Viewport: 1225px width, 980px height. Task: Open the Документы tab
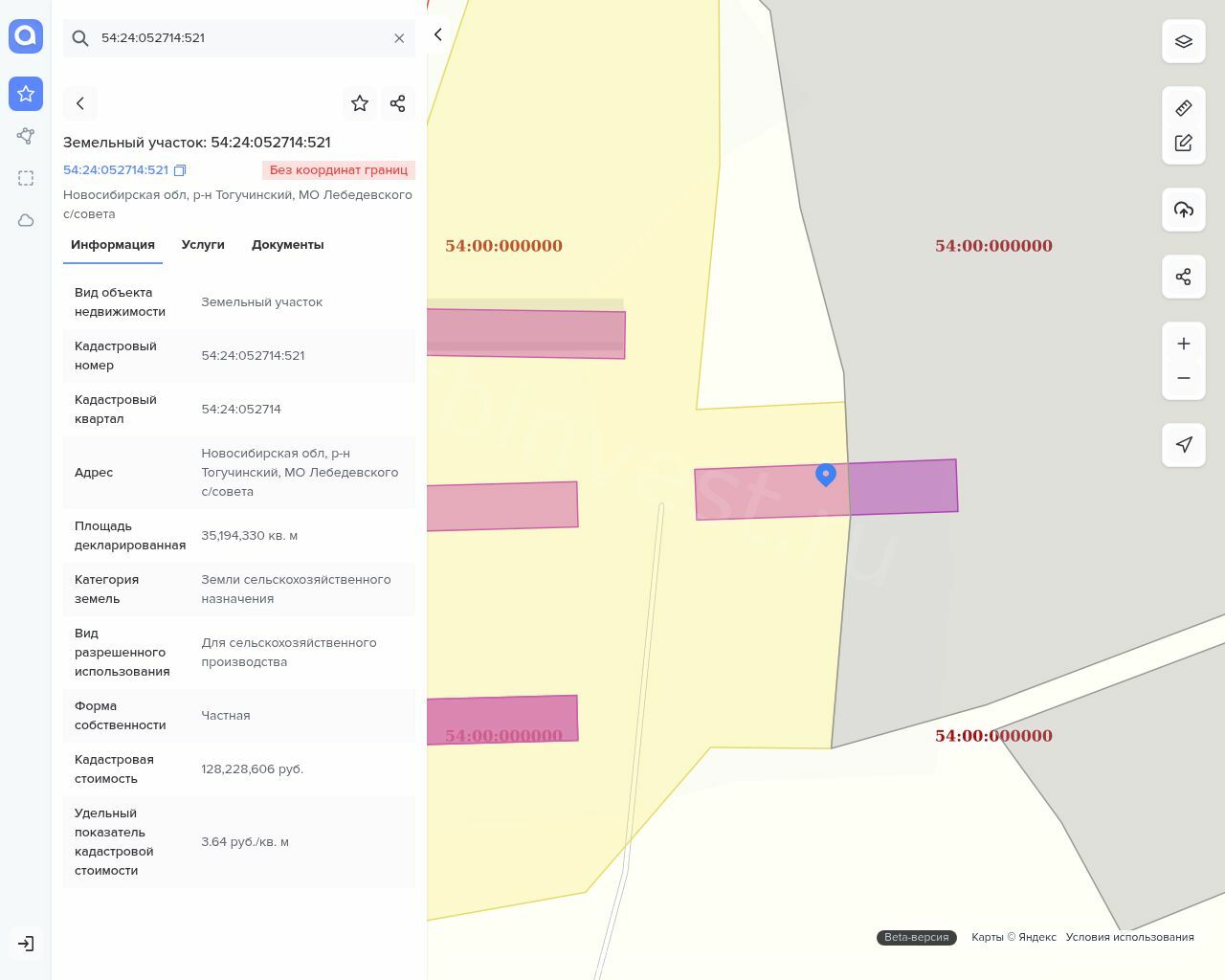(287, 245)
